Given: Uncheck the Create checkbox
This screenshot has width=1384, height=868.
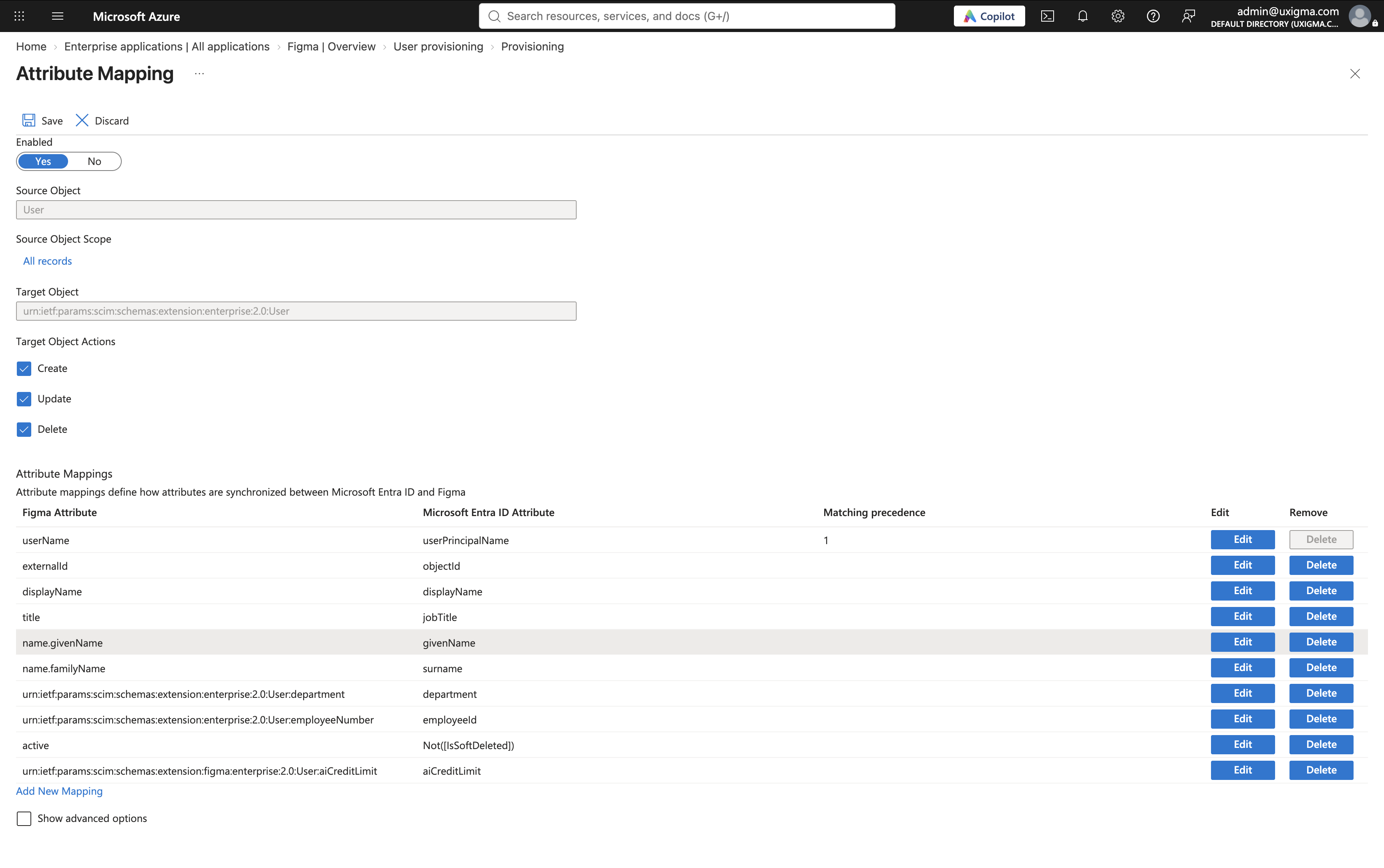Looking at the screenshot, I should click(24, 369).
